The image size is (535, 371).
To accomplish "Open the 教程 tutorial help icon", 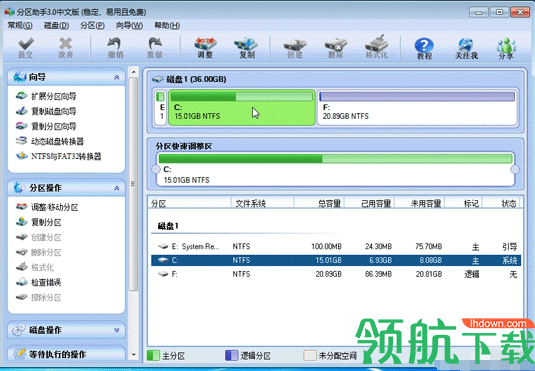I will (x=424, y=48).
